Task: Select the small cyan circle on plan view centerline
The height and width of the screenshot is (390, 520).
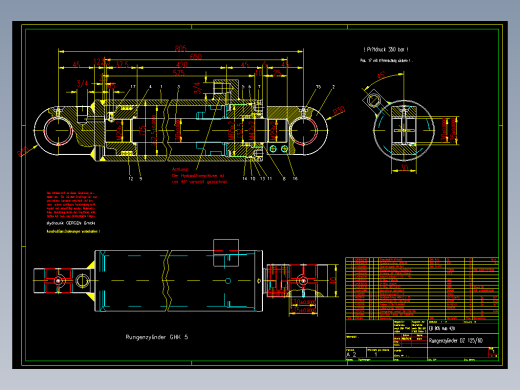Action: (228, 281)
